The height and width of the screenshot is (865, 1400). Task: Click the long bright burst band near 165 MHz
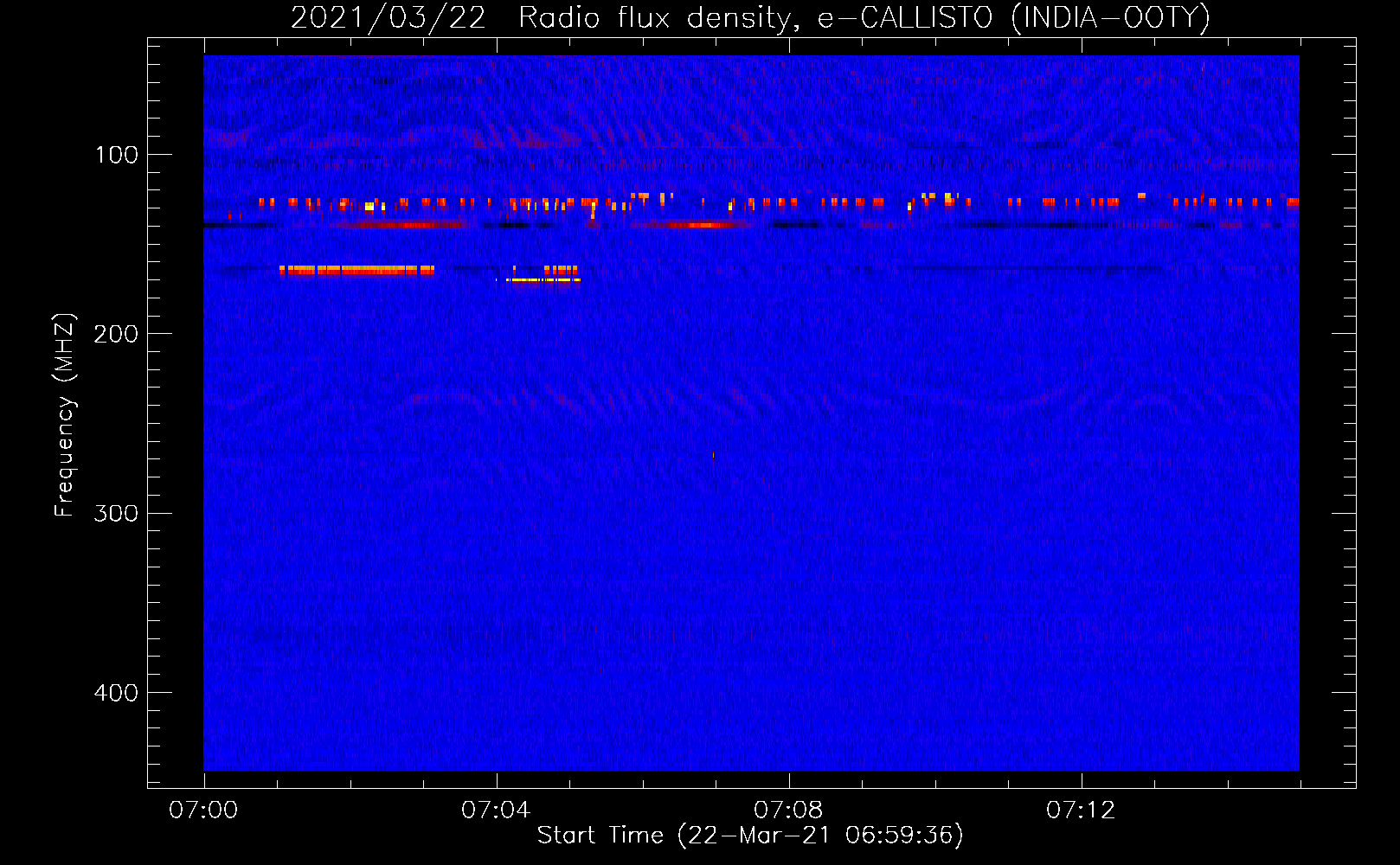coord(357,271)
